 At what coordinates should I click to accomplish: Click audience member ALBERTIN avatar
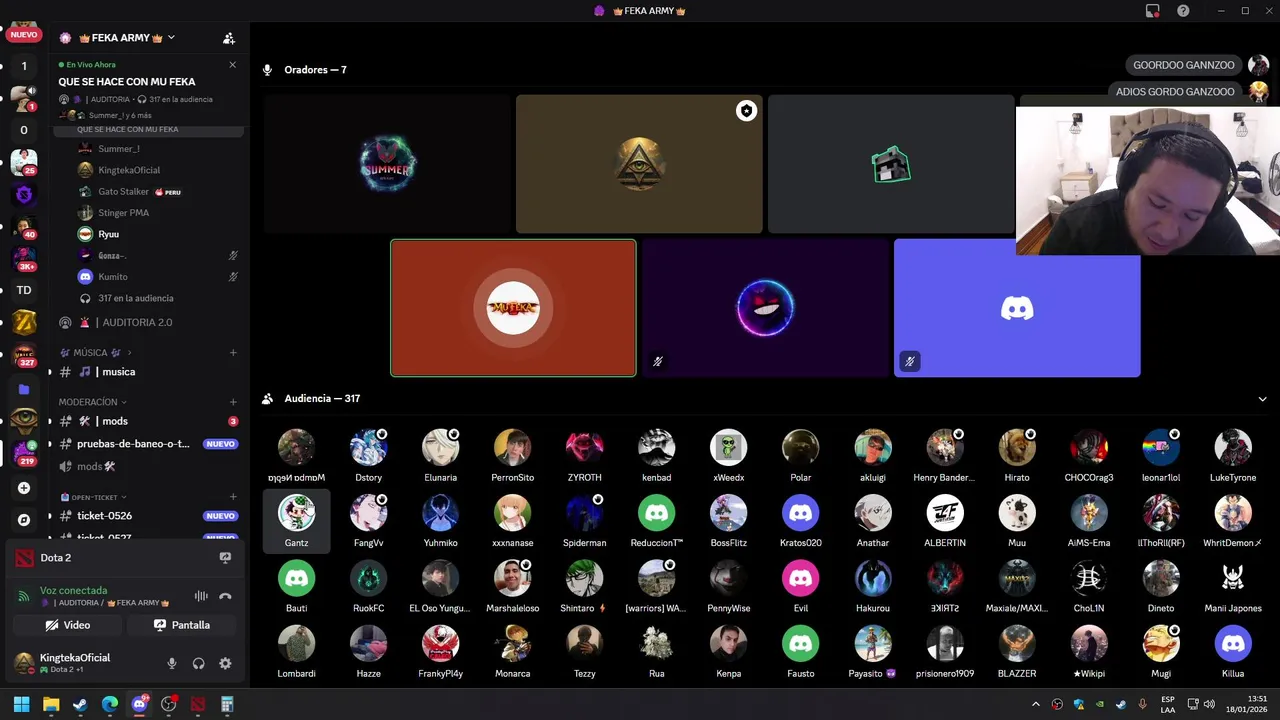click(x=945, y=513)
